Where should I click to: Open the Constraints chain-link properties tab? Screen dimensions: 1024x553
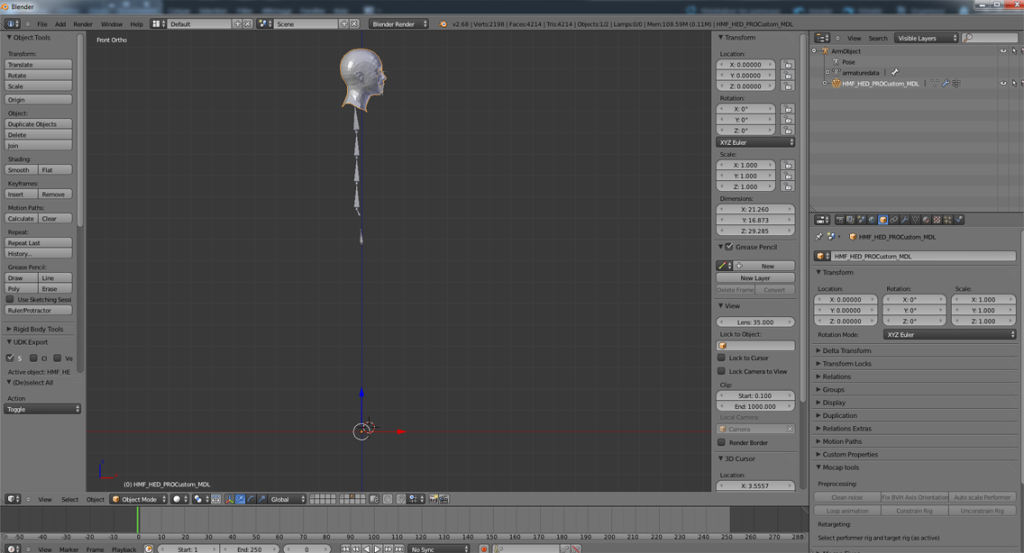894,220
